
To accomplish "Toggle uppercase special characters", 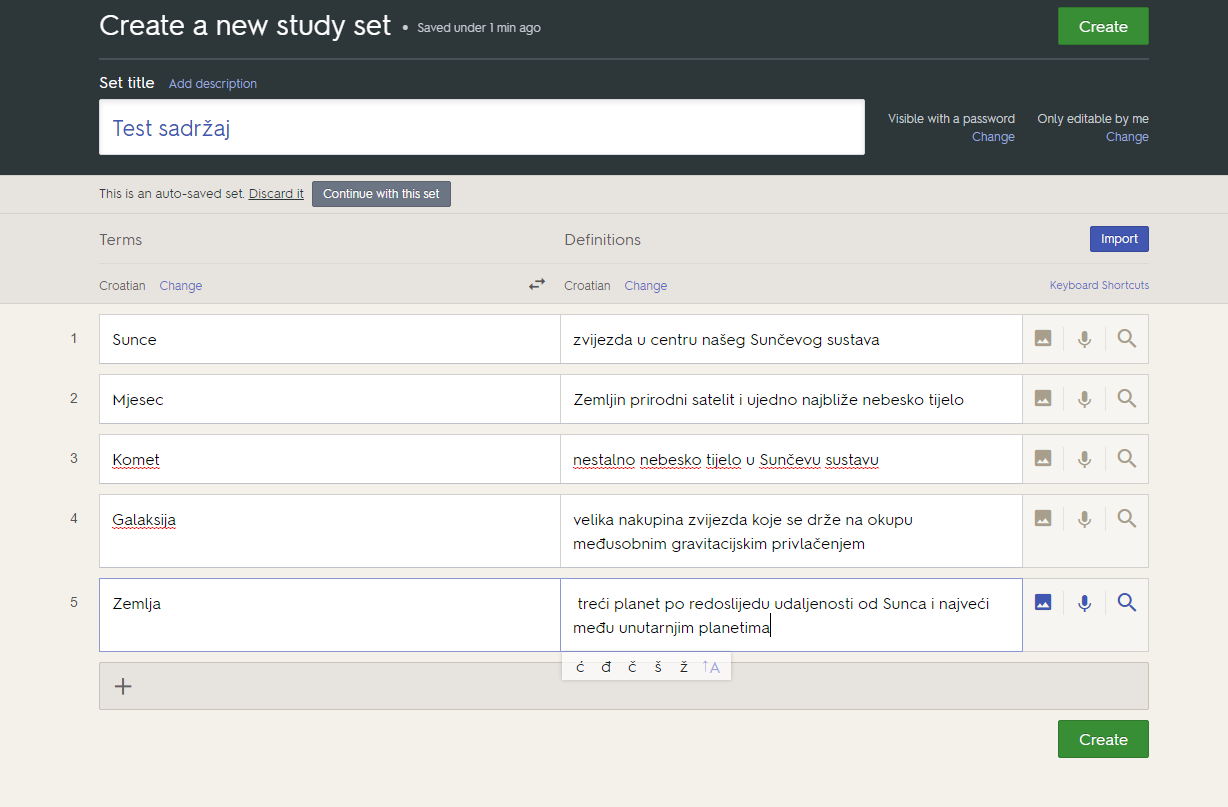I will click(711, 667).
